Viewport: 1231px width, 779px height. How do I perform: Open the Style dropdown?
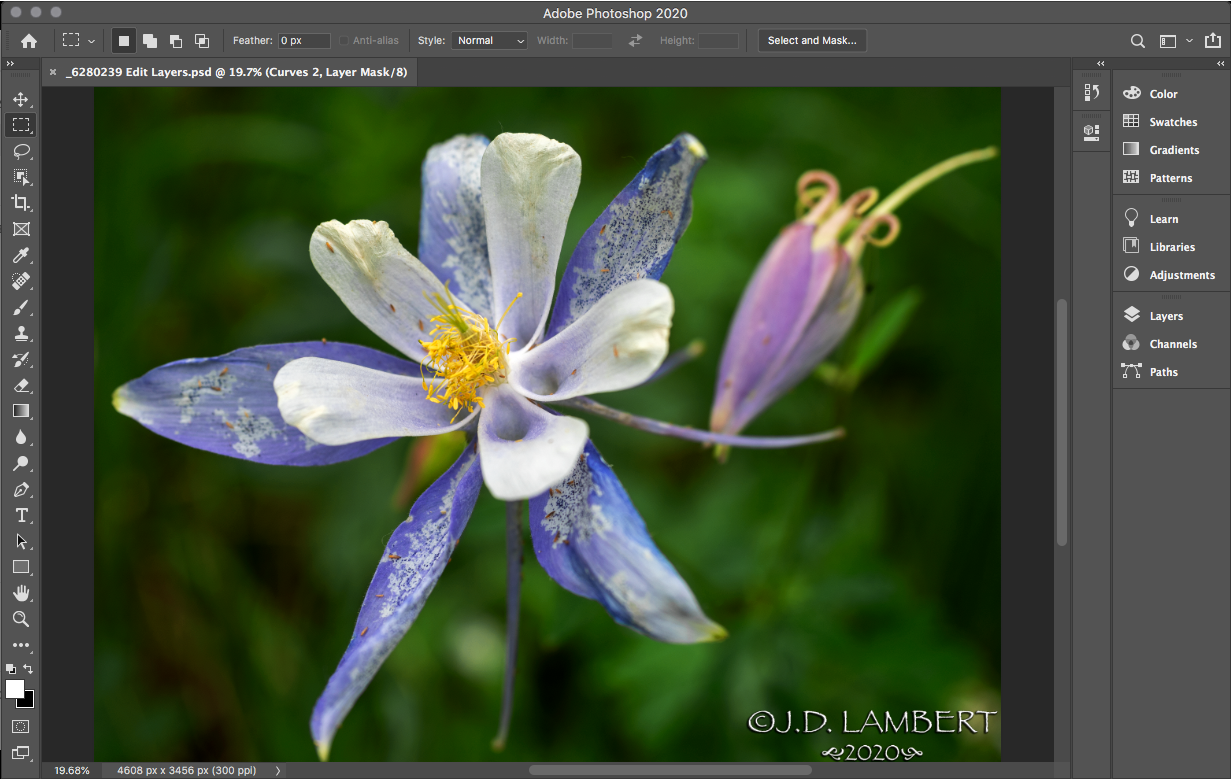(489, 40)
